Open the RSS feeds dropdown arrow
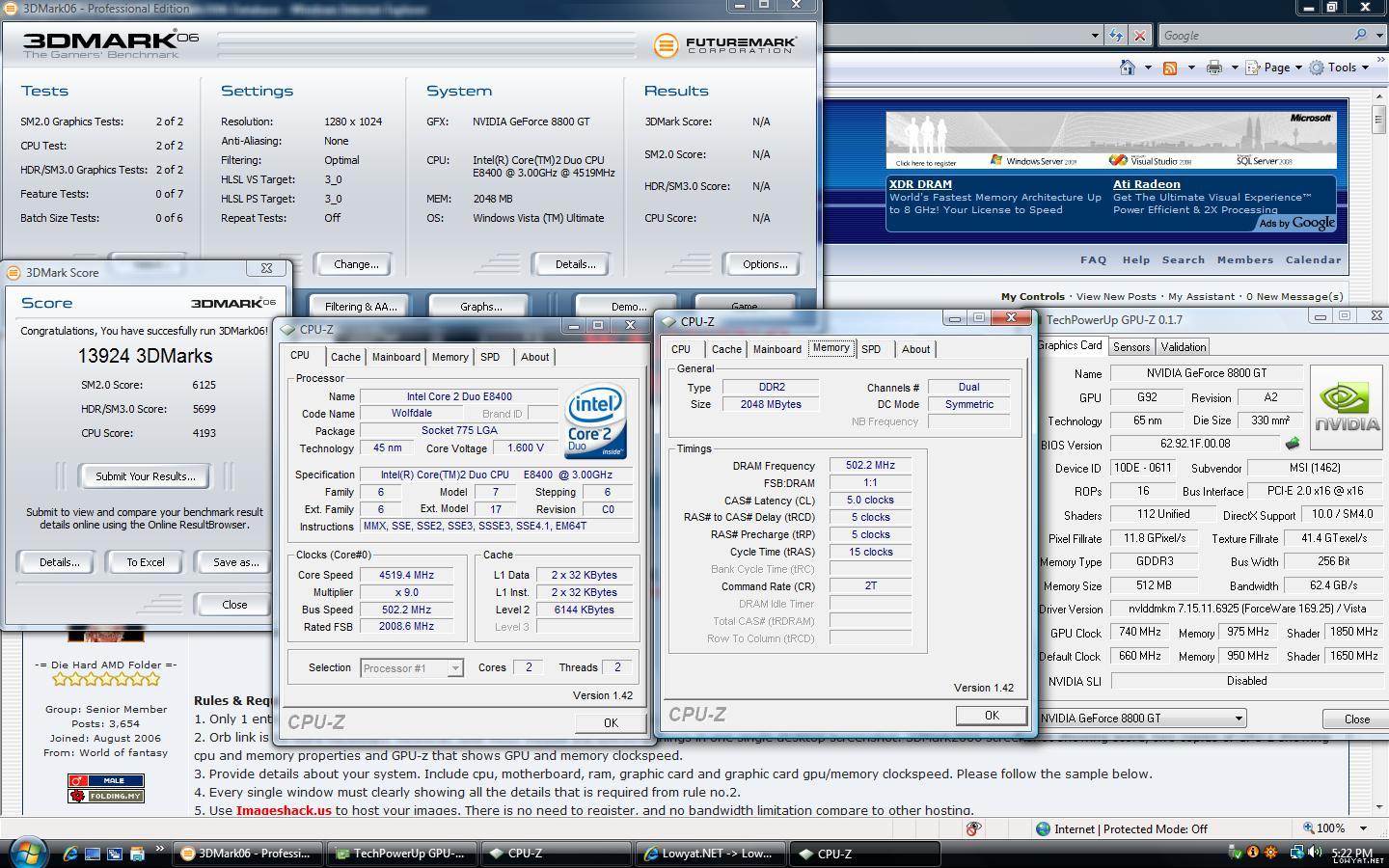 point(1191,68)
